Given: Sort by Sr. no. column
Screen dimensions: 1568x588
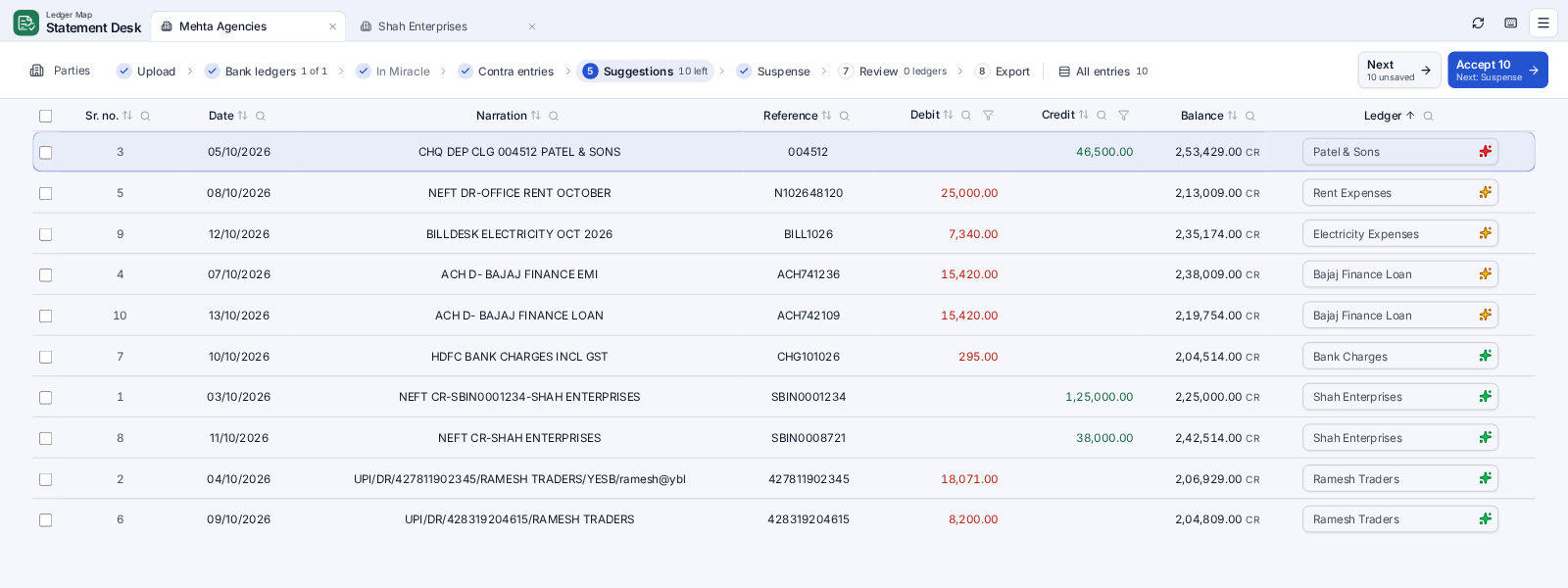Looking at the screenshot, I should coord(127,116).
